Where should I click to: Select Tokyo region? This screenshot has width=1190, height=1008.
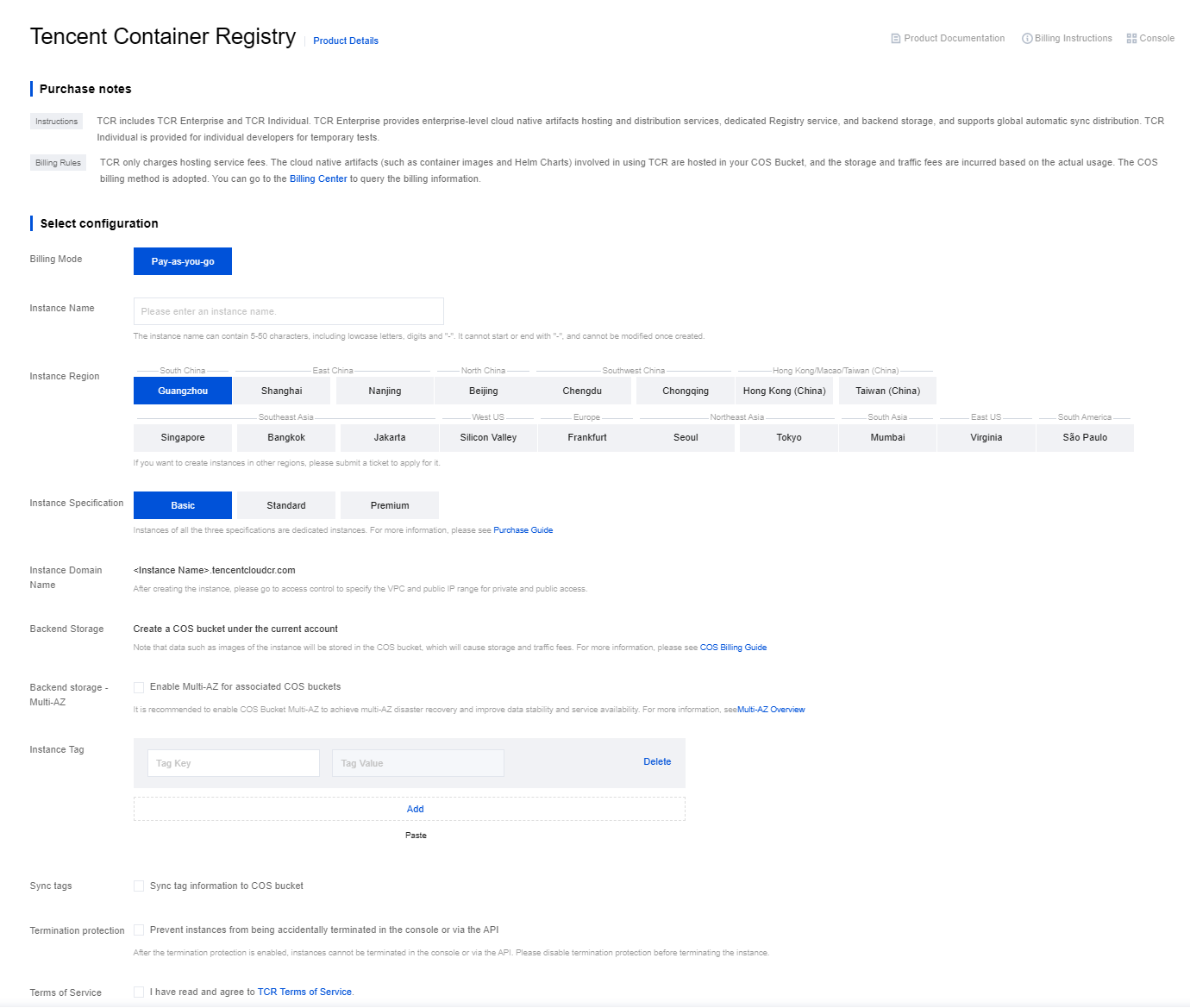point(789,437)
